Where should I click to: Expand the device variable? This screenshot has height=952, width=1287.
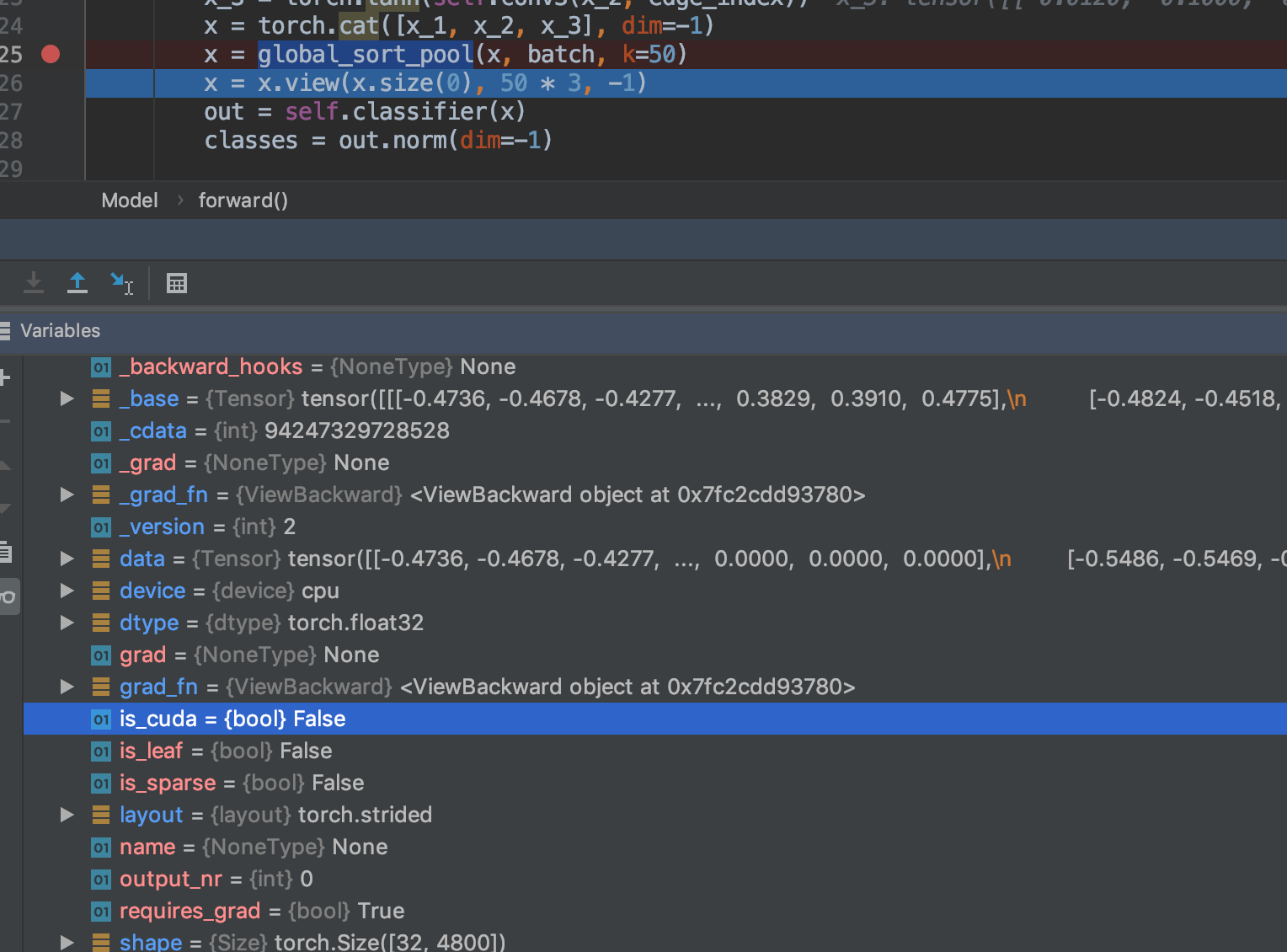[x=67, y=591]
